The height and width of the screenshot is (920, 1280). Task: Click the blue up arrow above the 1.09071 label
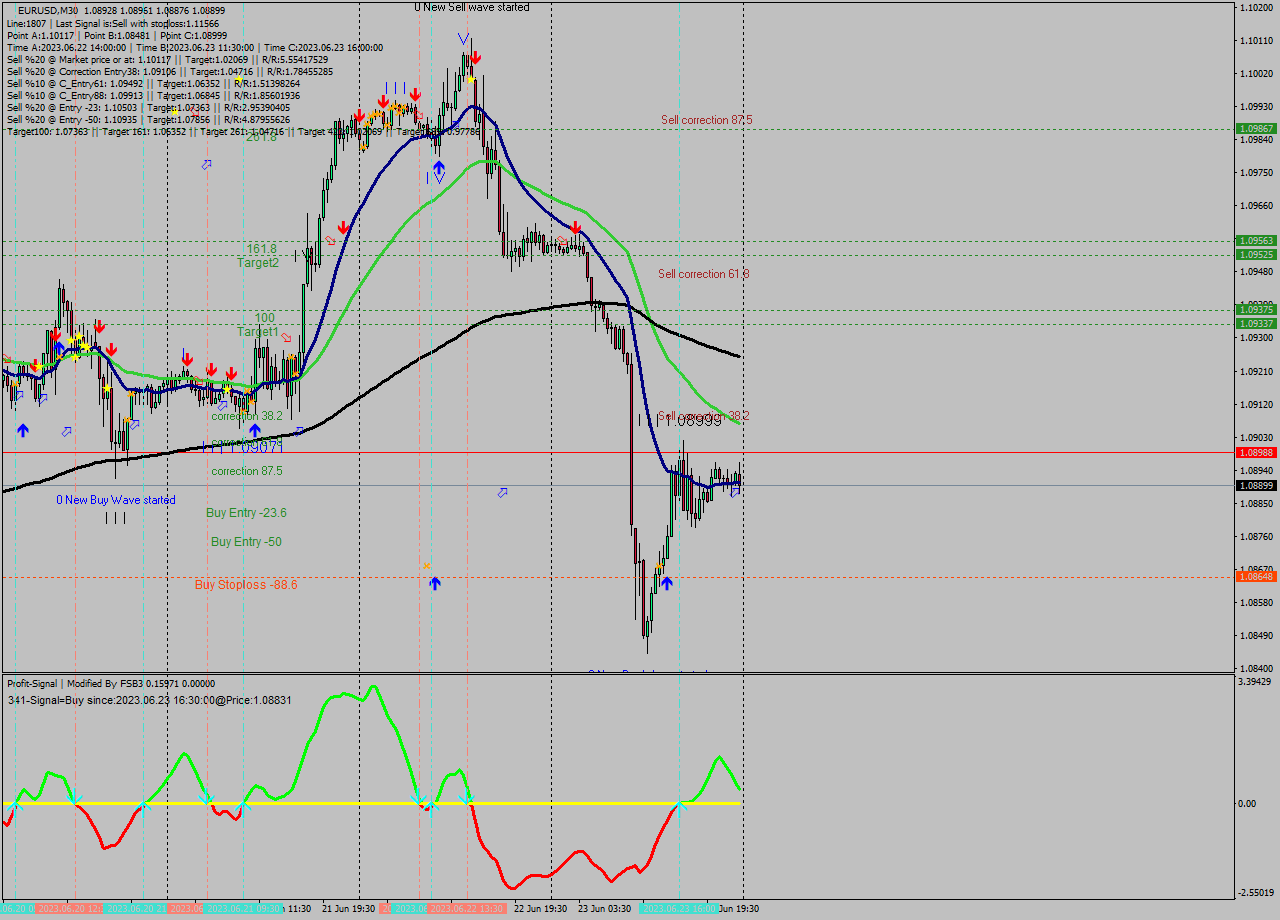click(255, 430)
